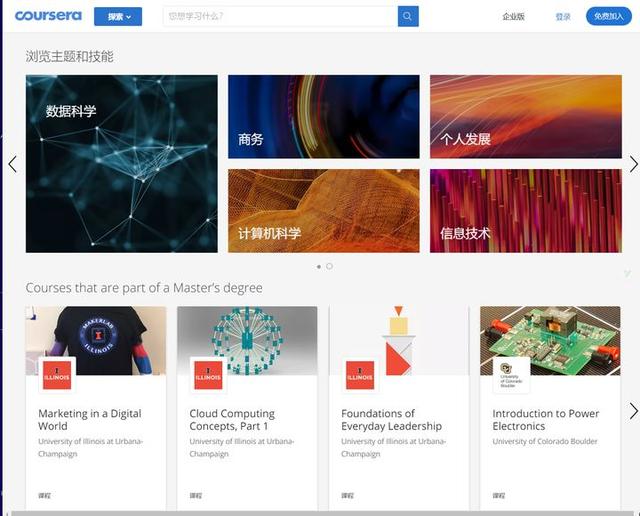Go to next topics carousel arrow
This screenshot has width=640, height=516.
coord(633,164)
